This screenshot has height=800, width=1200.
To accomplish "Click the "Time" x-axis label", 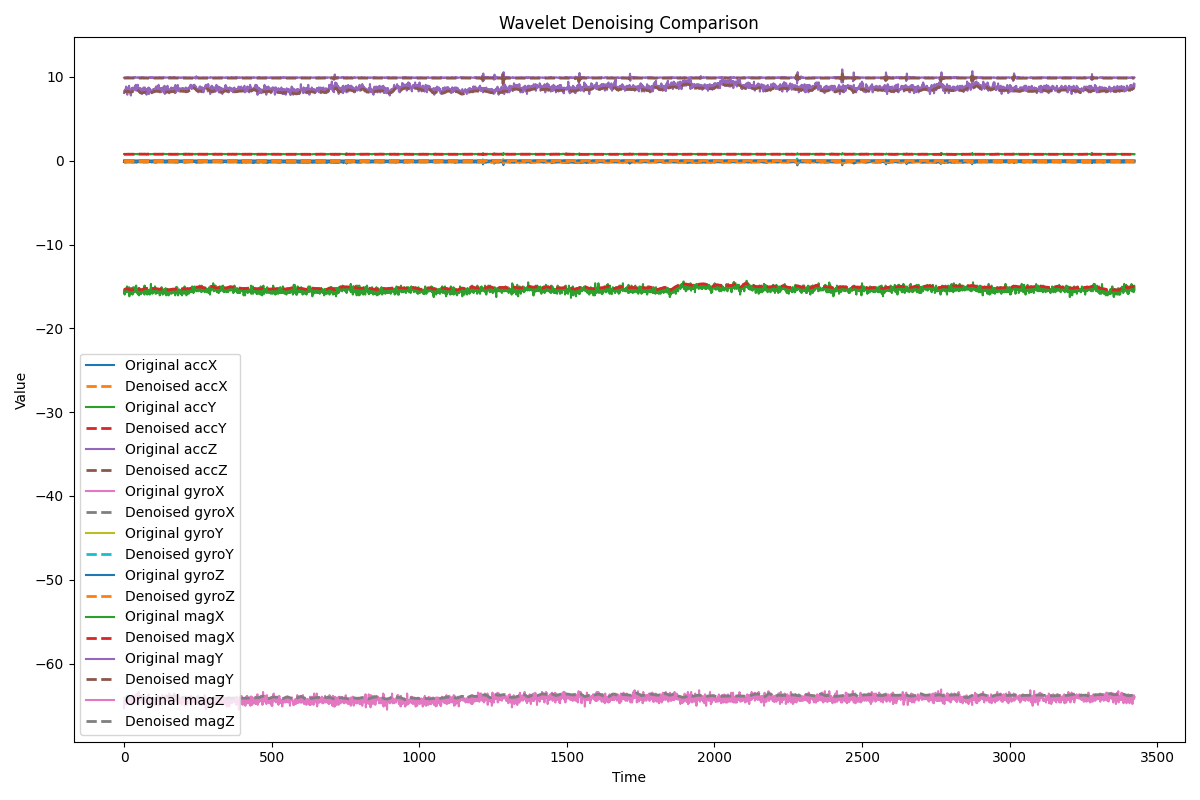I will click(x=628, y=777).
